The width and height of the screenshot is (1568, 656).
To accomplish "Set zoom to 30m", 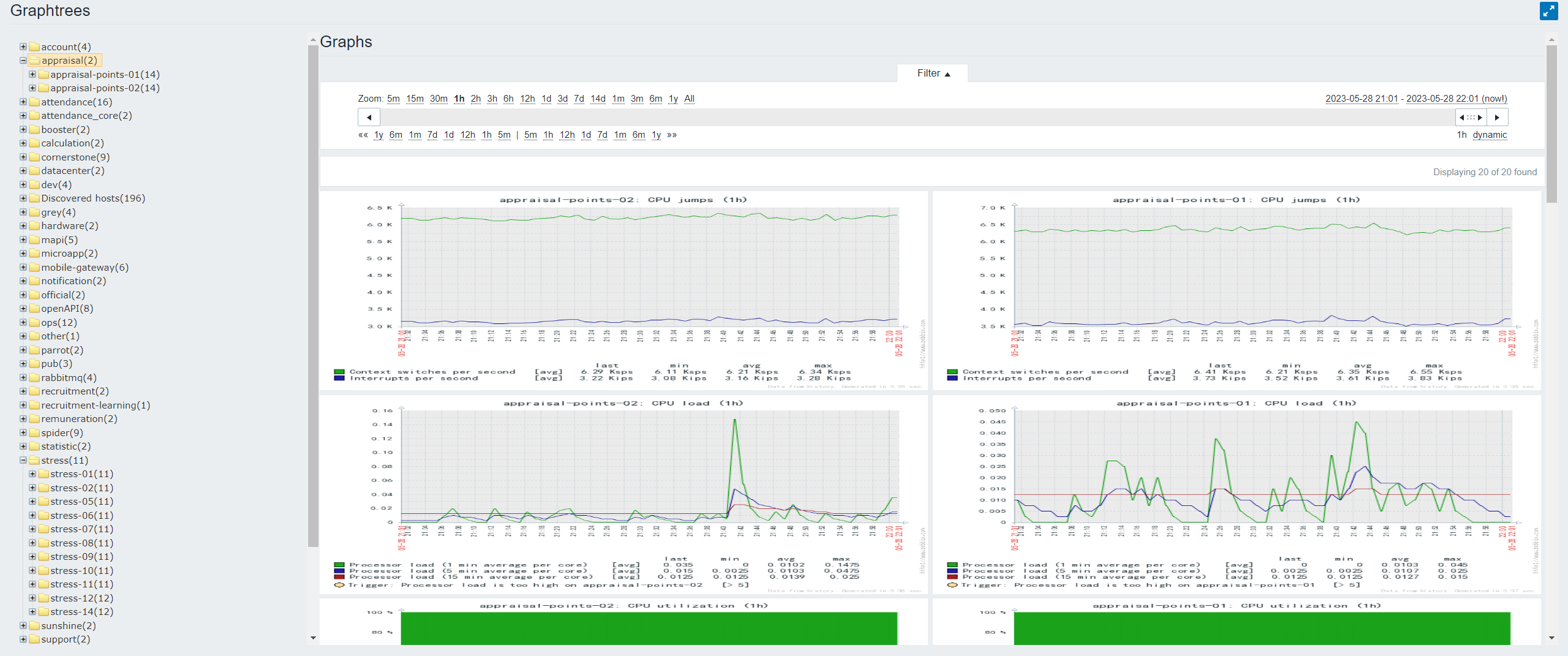I will (x=439, y=99).
